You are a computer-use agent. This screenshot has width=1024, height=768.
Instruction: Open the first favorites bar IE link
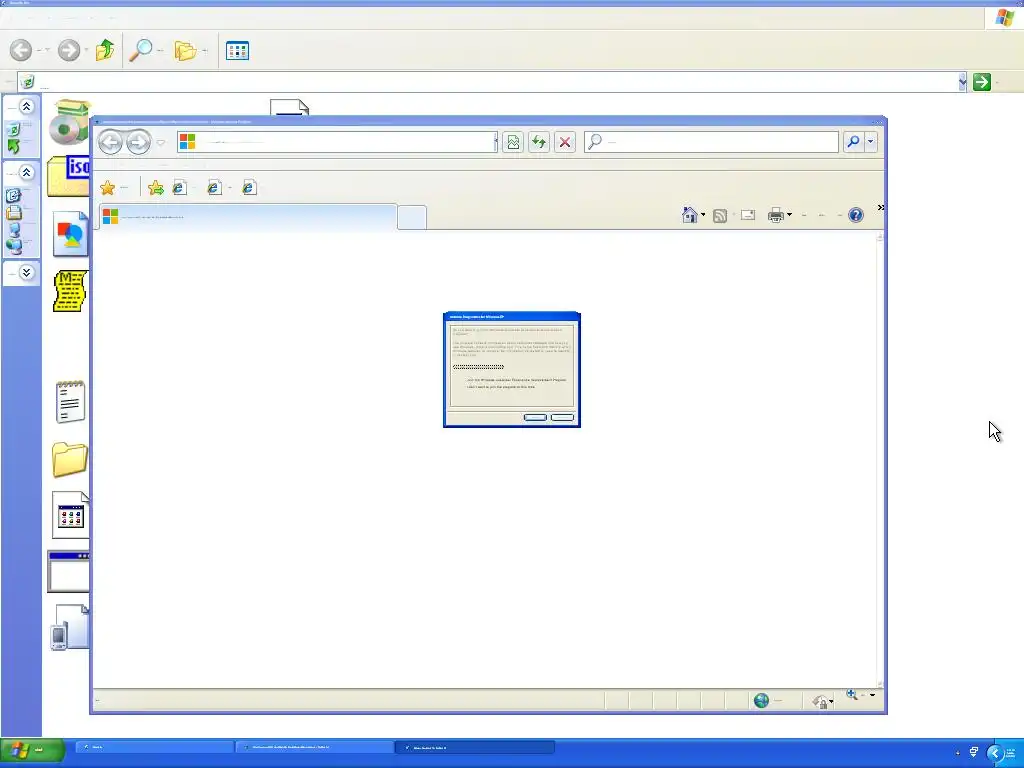coord(180,188)
